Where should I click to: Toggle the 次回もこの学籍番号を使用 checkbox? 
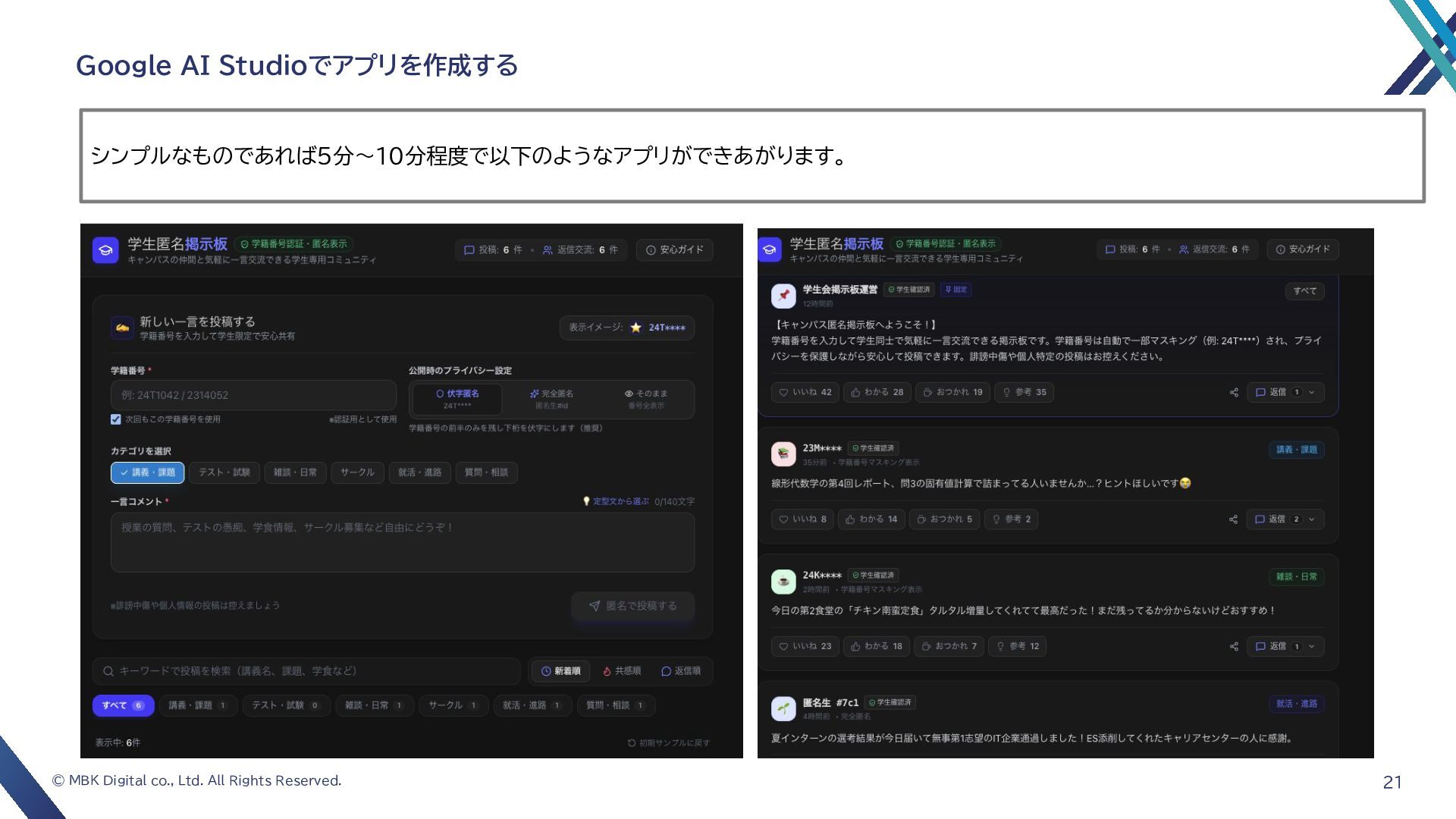(x=116, y=419)
